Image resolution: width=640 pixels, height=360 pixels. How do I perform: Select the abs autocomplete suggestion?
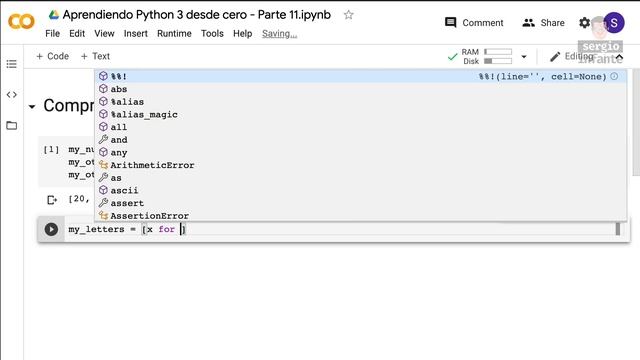tap(361, 89)
